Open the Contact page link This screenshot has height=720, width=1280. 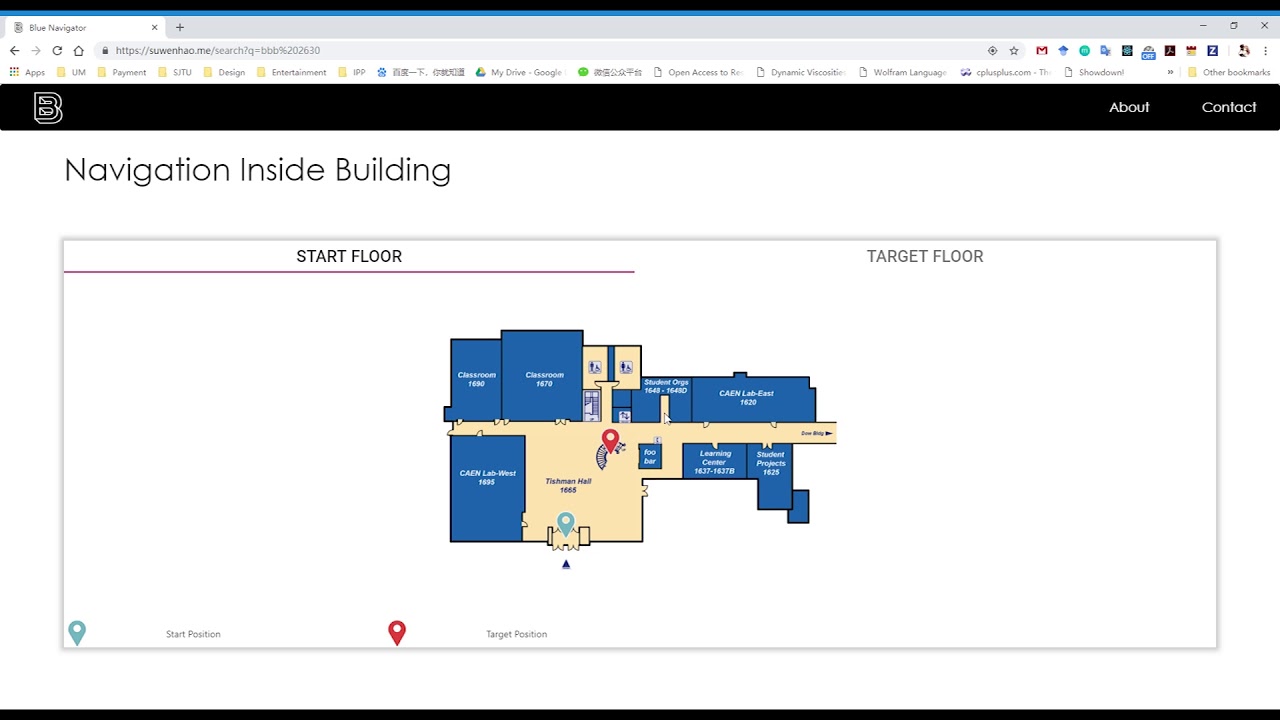click(1229, 107)
